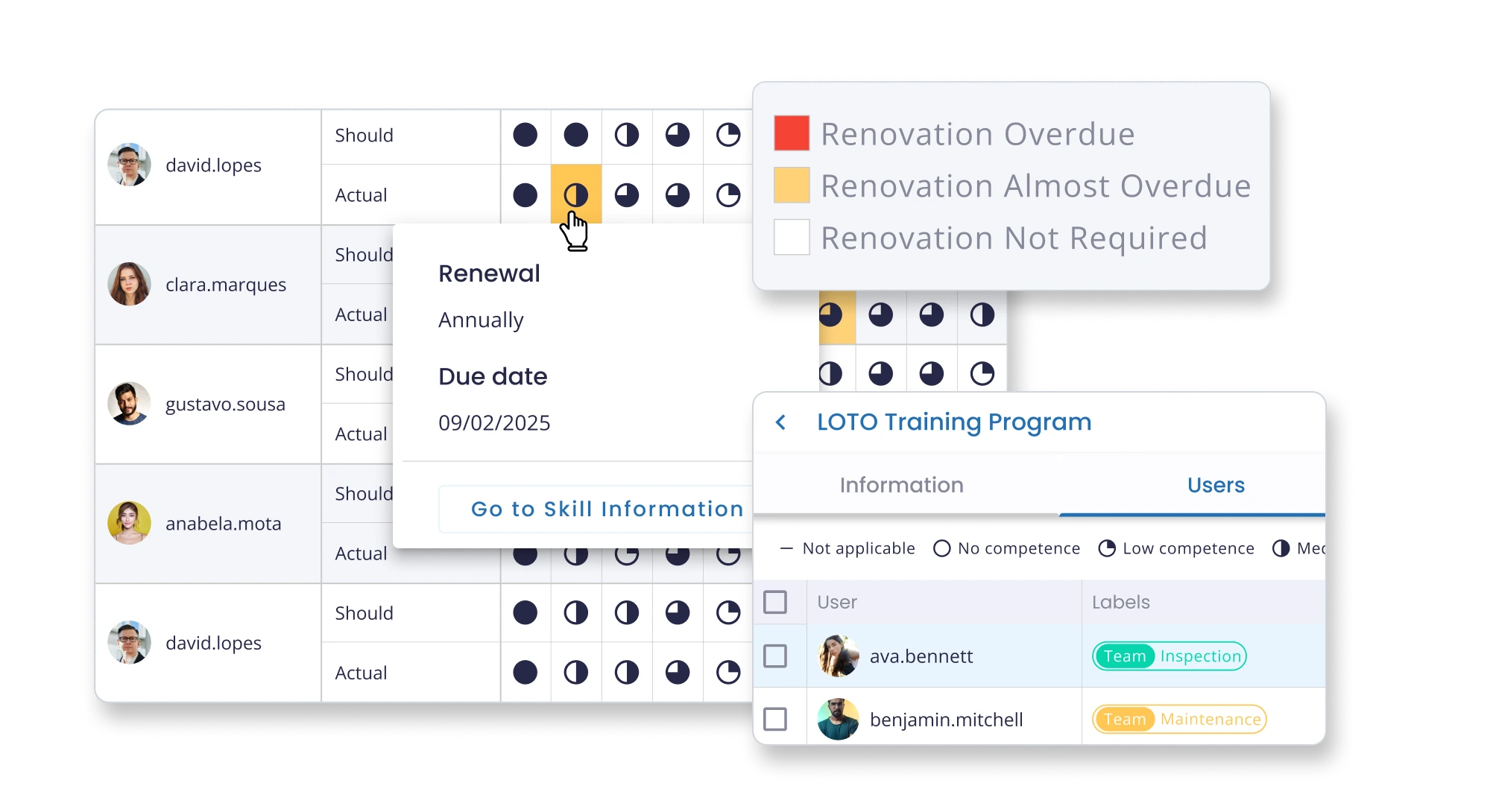The image size is (1493, 812).
Task: Click the half-filled competence icon for david.lopes
Action: coord(575,194)
